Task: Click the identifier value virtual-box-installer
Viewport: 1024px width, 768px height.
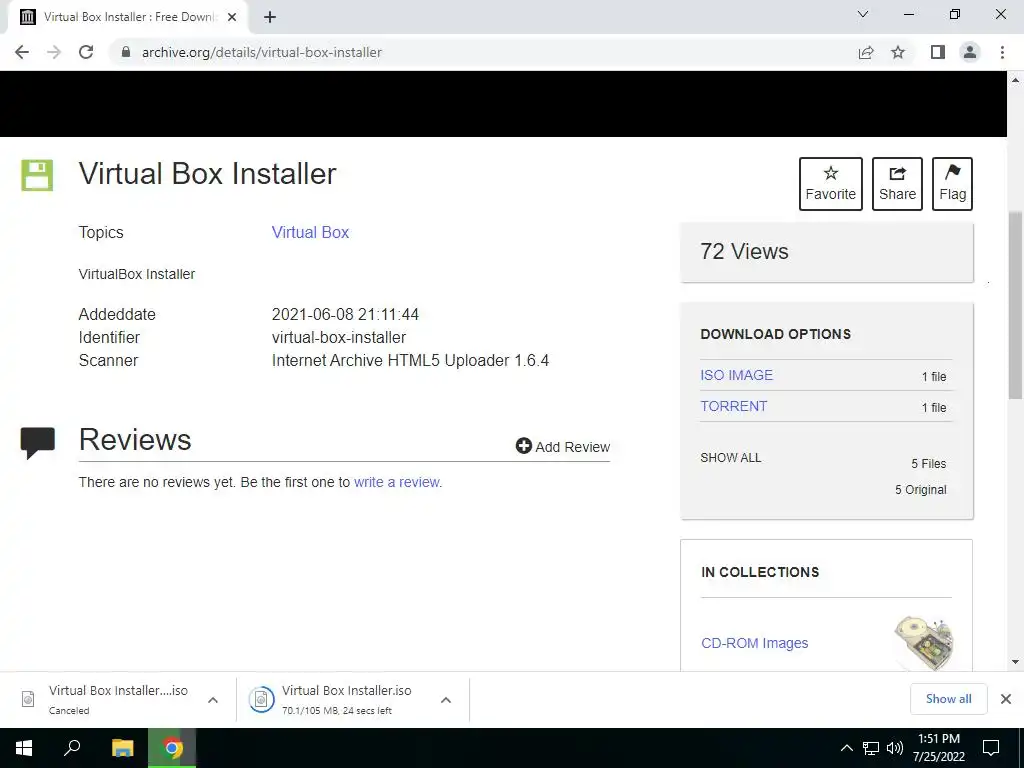Action: (x=339, y=338)
